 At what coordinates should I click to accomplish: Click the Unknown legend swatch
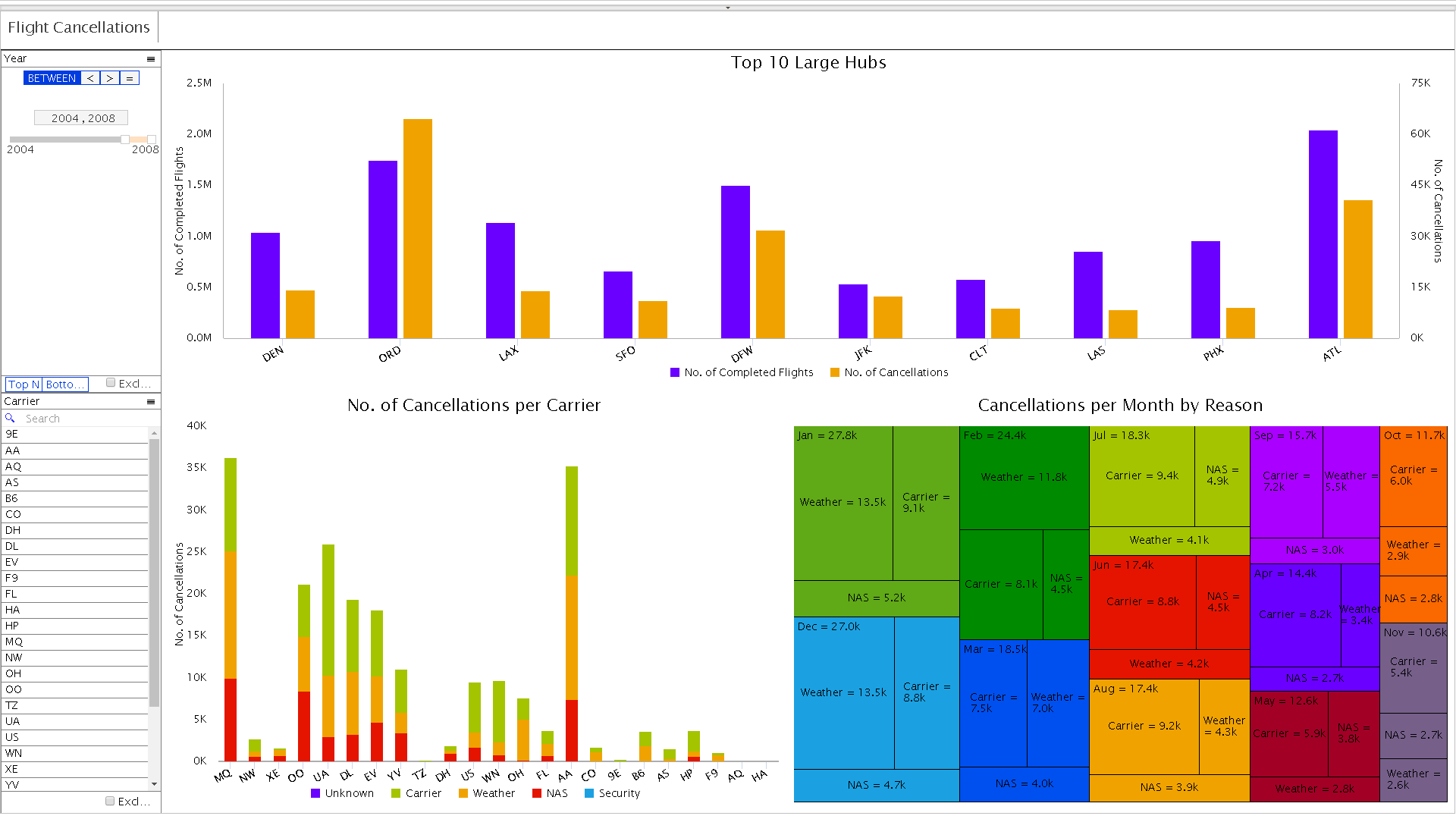click(315, 793)
